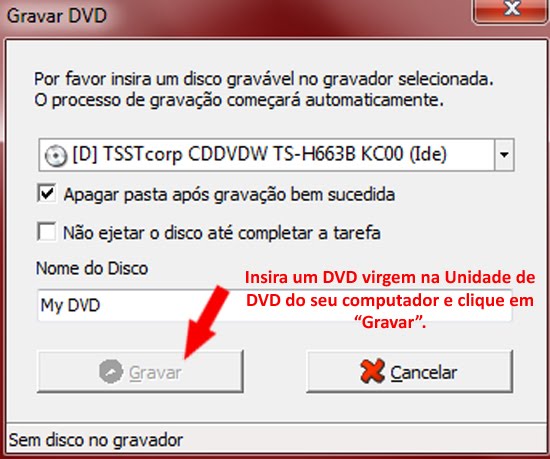Select the TSSTcorp CDDVDW TS-H663B drive entry

pos(259,154)
